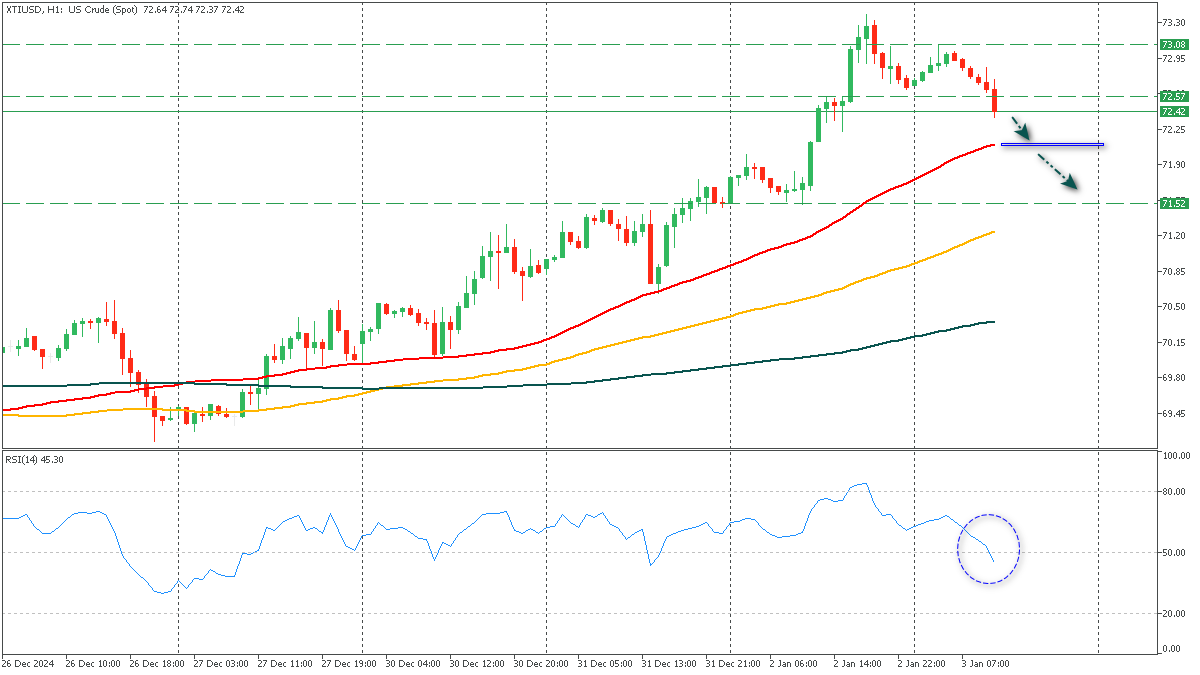Click the RSI 100.00 scale label
Image resolution: width=1200 pixels, height=675 pixels.
tap(1175, 455)
